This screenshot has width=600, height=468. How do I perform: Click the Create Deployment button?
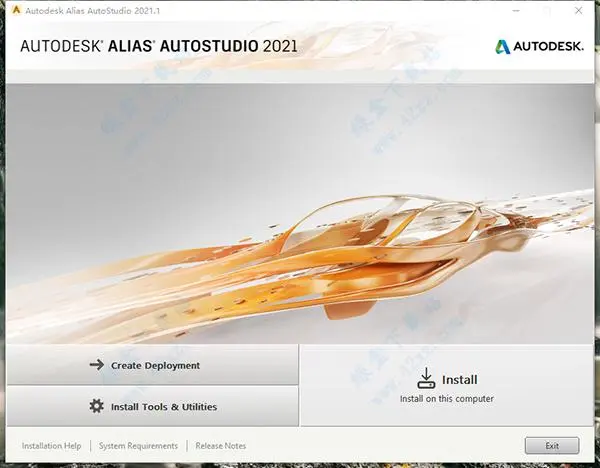tap(152, 365)
